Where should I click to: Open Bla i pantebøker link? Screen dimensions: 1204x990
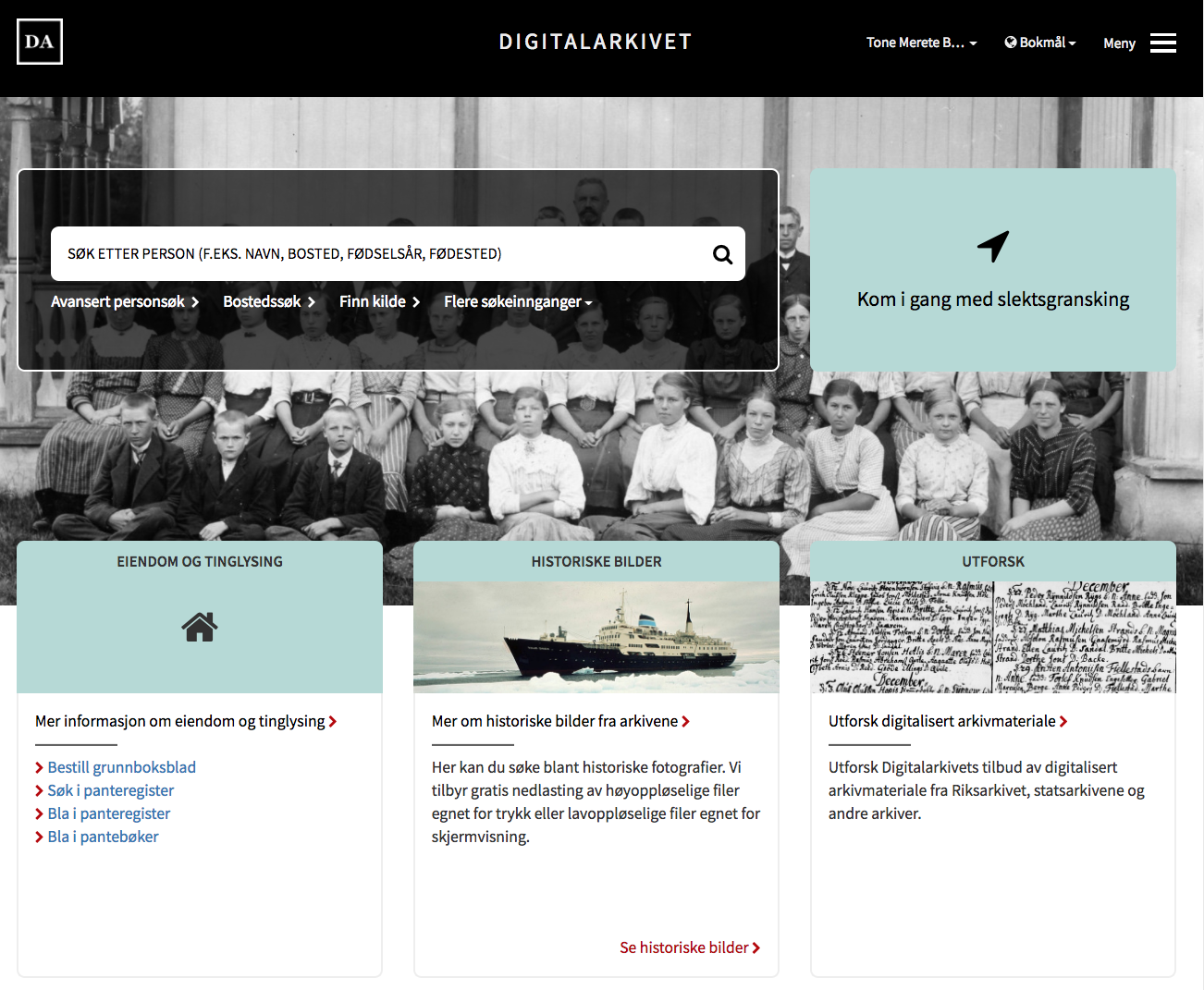tap(103, 837)
